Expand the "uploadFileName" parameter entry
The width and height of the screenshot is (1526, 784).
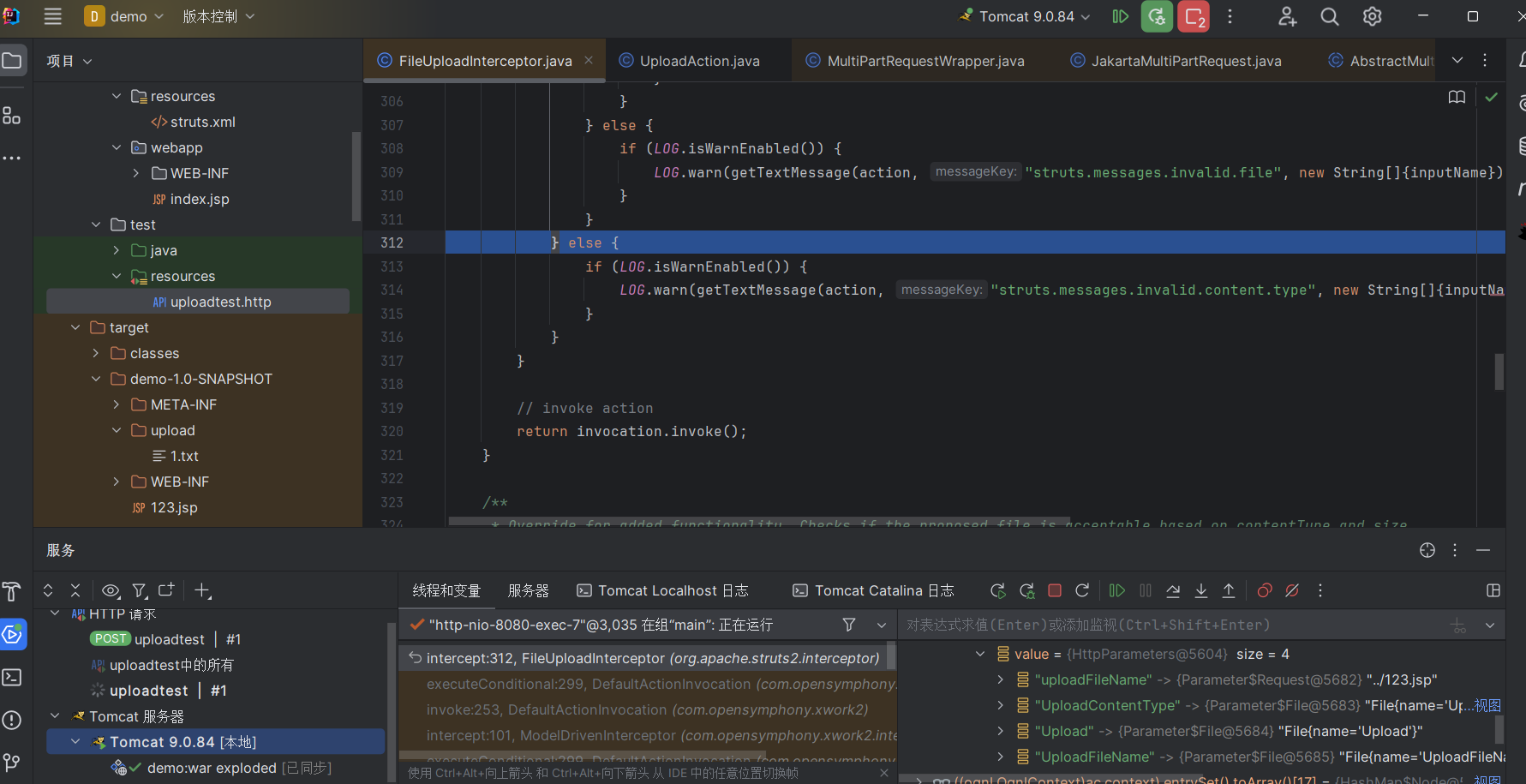[x=1000, y=679]
